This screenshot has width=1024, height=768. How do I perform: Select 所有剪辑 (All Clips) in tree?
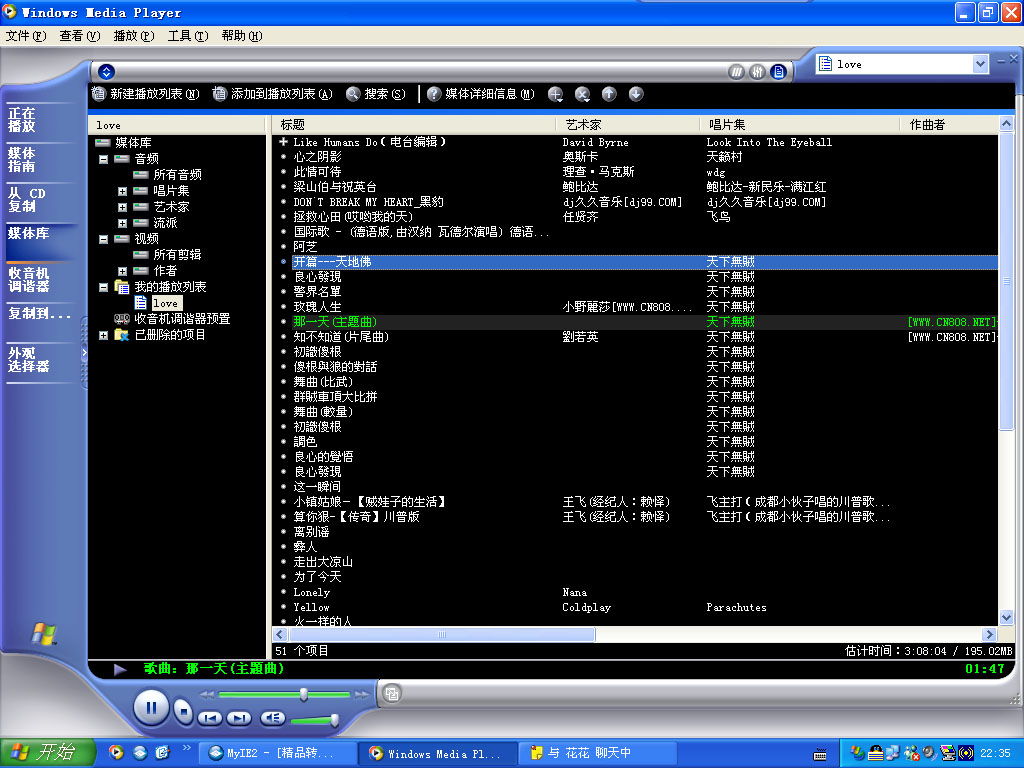coord(177,255)
